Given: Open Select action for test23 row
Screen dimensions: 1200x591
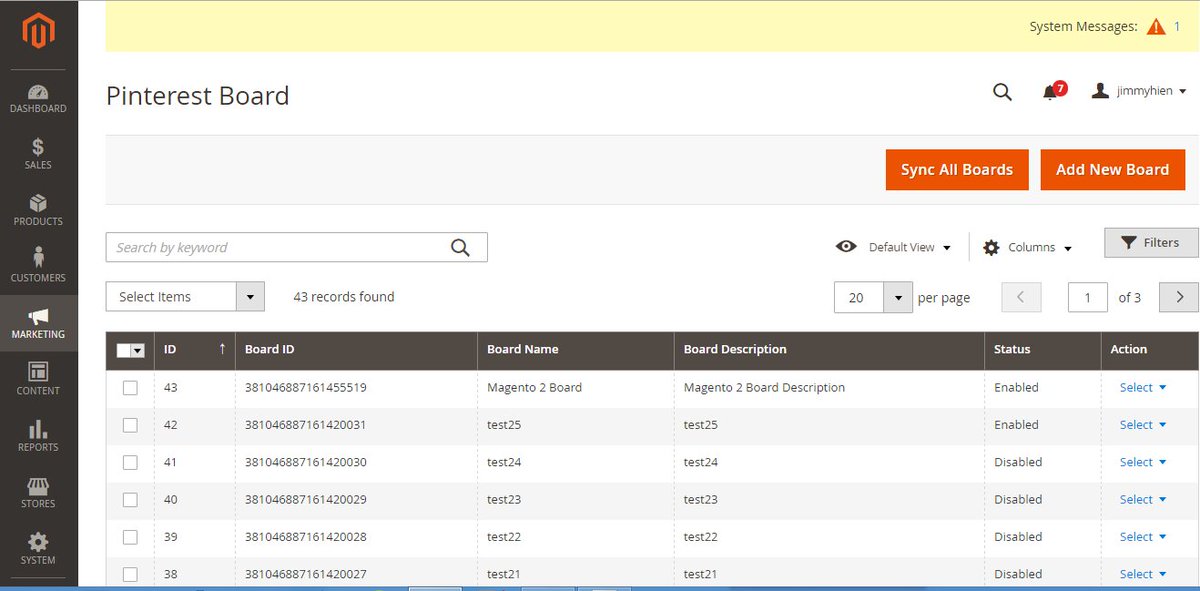Looking at the screenshot, I should click(1143, 499).
